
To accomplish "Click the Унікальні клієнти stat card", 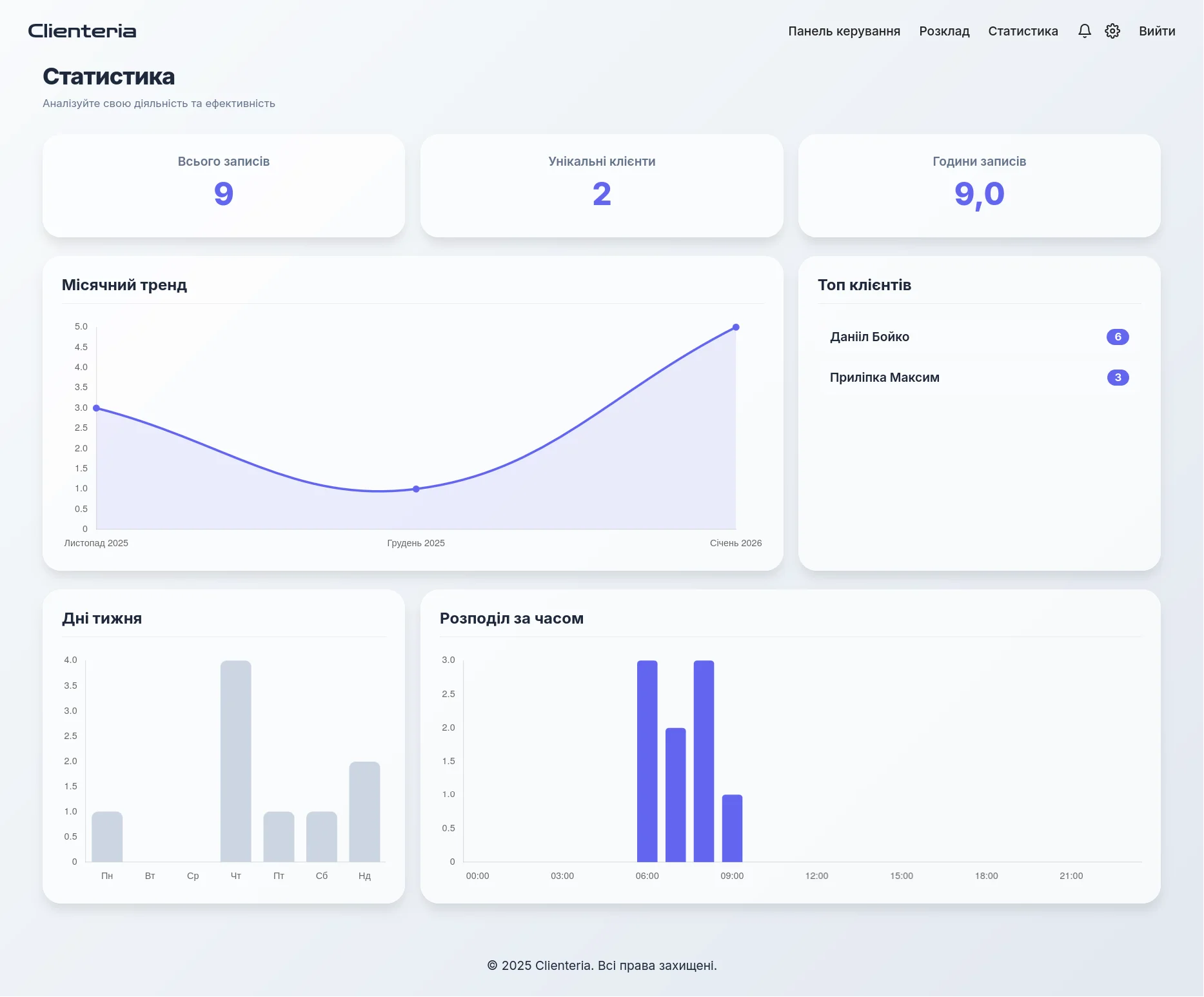I will coord(602,186).
